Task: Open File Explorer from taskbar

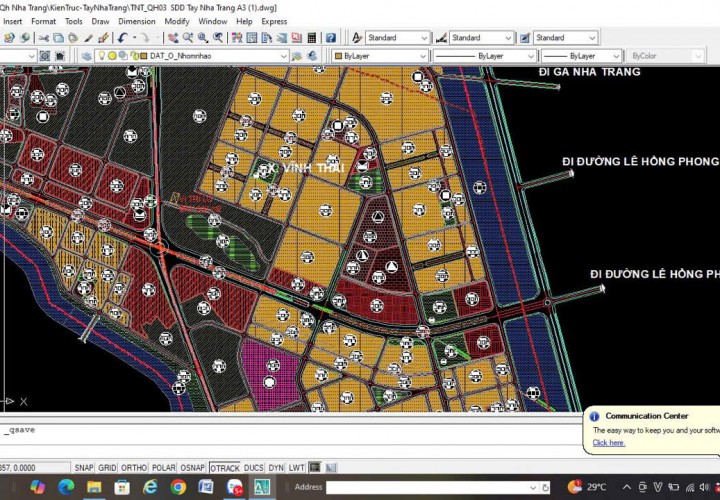Action: coord(94,487)
